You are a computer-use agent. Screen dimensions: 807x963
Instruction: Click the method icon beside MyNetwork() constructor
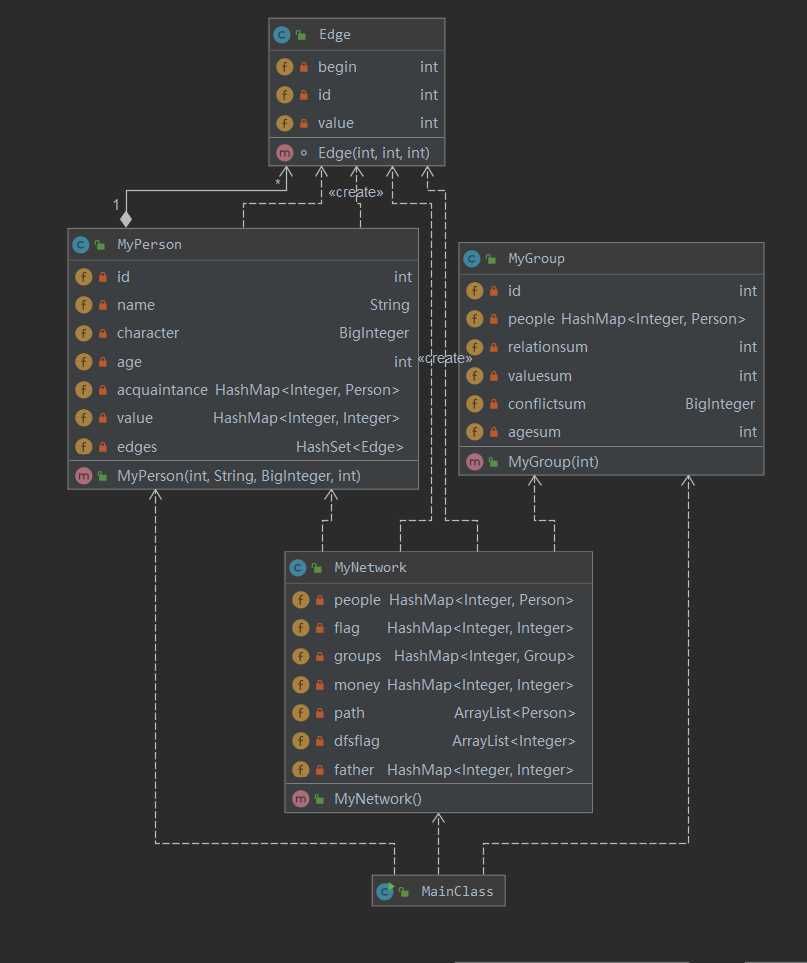(300, 799)
